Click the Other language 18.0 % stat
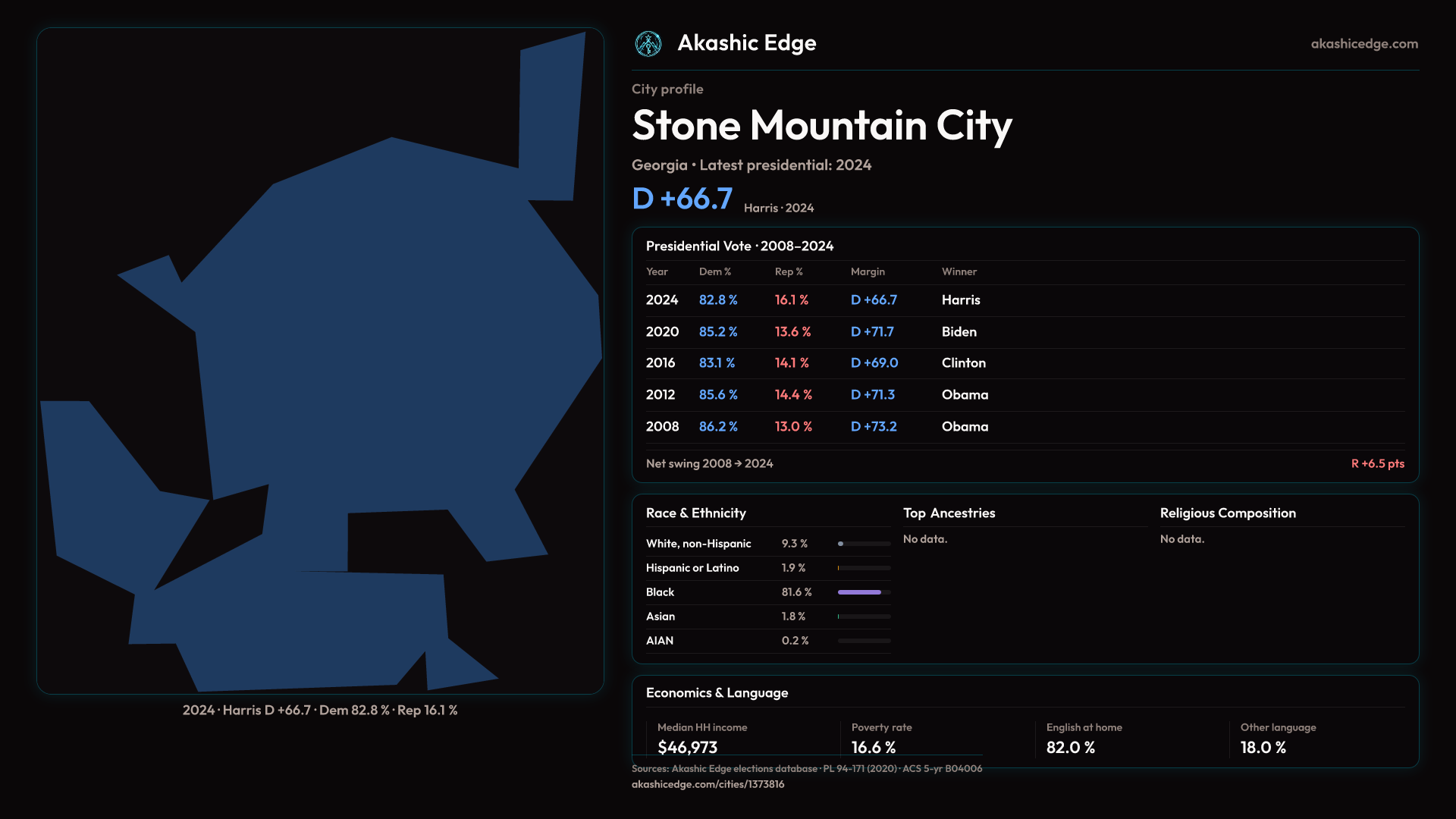Viewport: 1456px width, 819px height. tap(1263, 747)
